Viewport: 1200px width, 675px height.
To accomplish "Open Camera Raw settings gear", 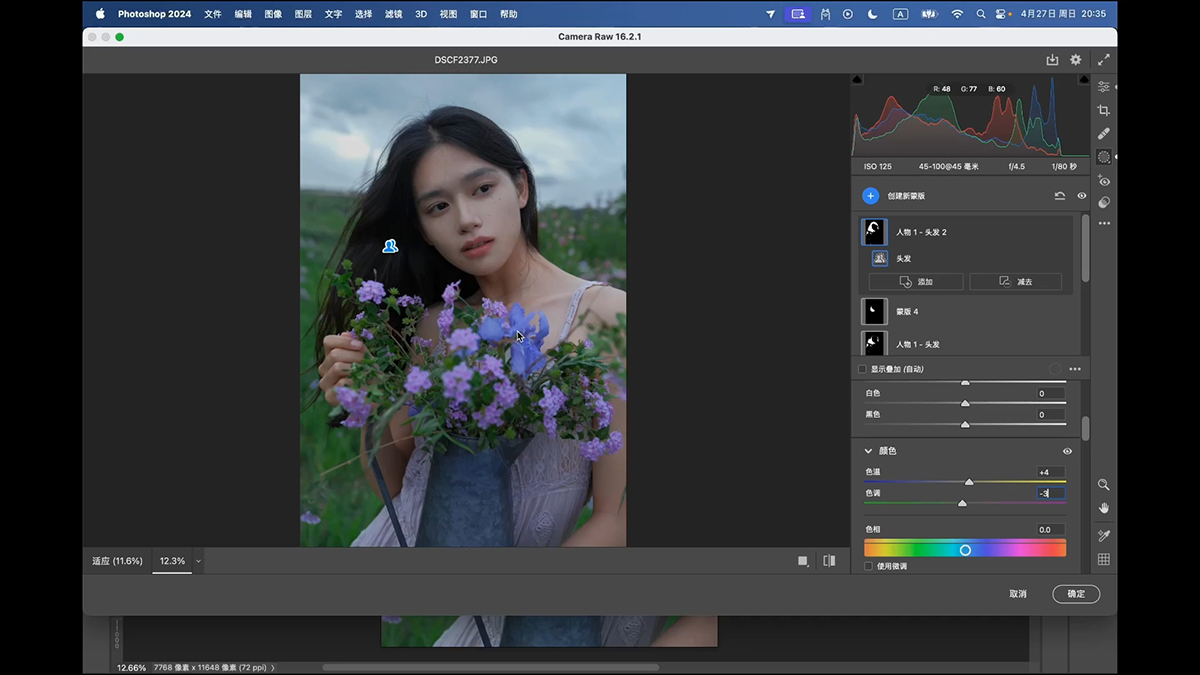I will click(x=1076, y=60).
